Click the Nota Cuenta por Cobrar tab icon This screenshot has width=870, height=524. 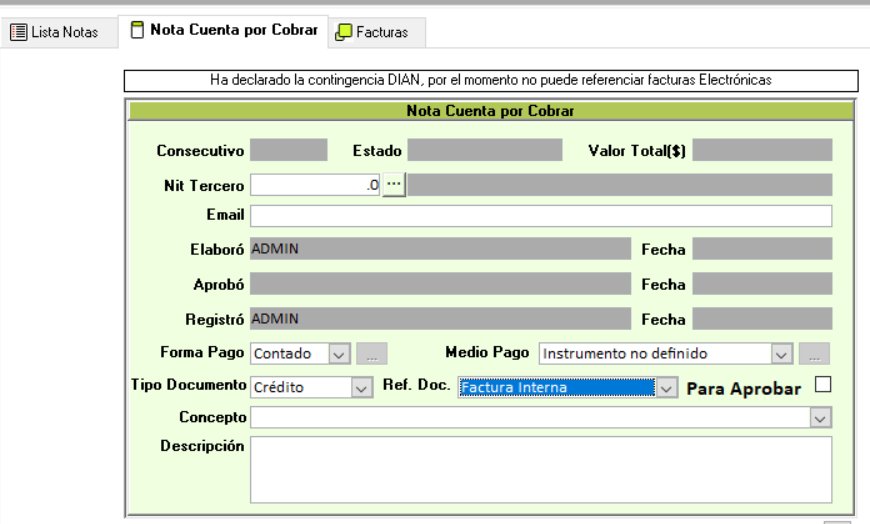pos(137,30)
